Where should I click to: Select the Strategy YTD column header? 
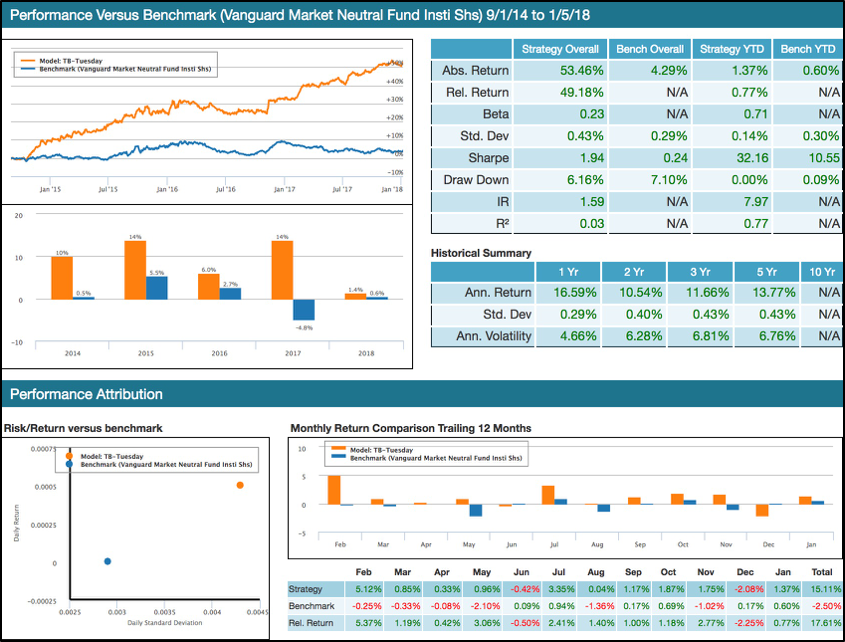[x=731, y=48]
